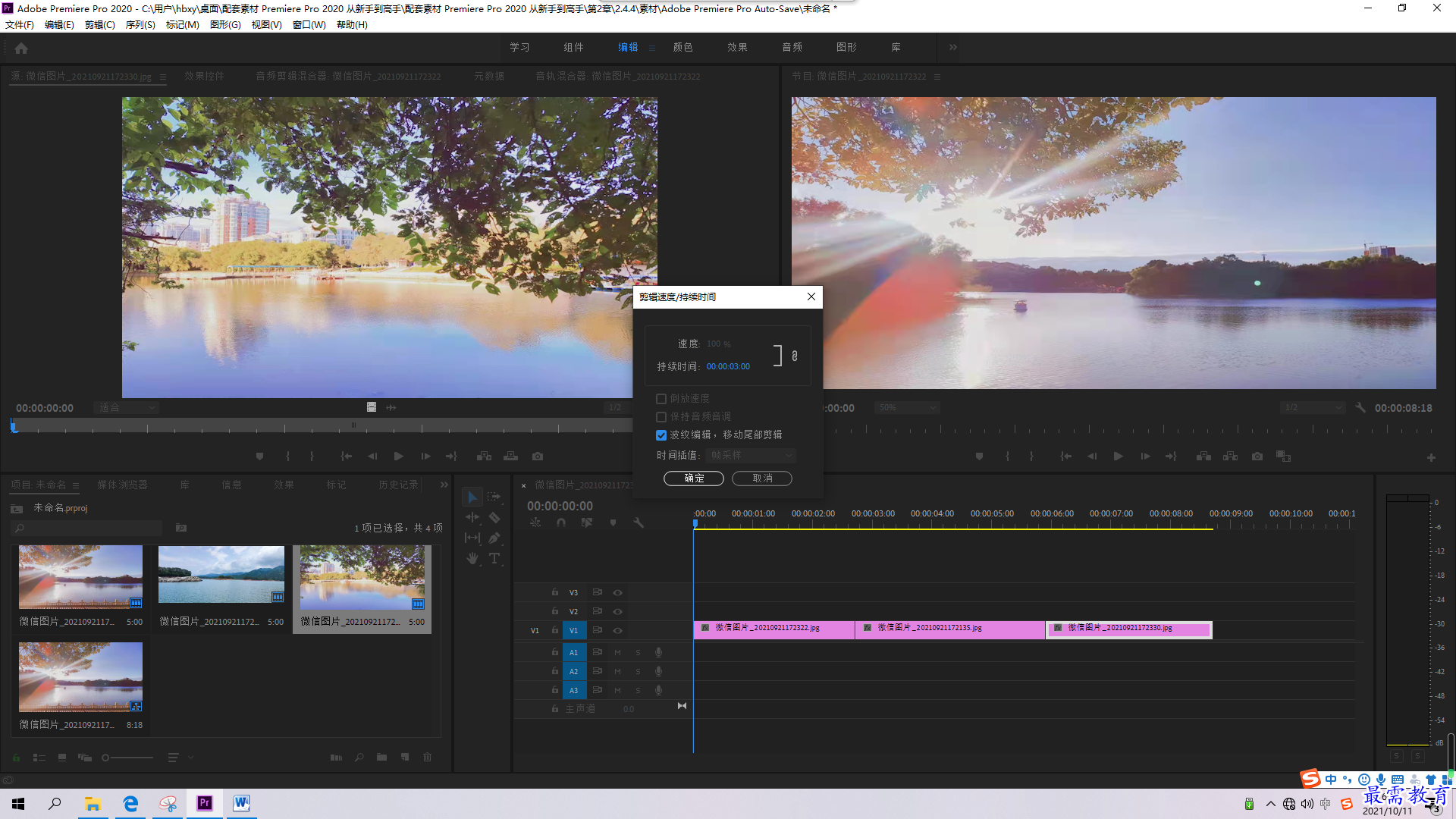Image resolution: width=1456 pixels, height=819 pixels.
Task: Open Program monitor 50% zoom dropdown
Action: [x=907, y=408]
